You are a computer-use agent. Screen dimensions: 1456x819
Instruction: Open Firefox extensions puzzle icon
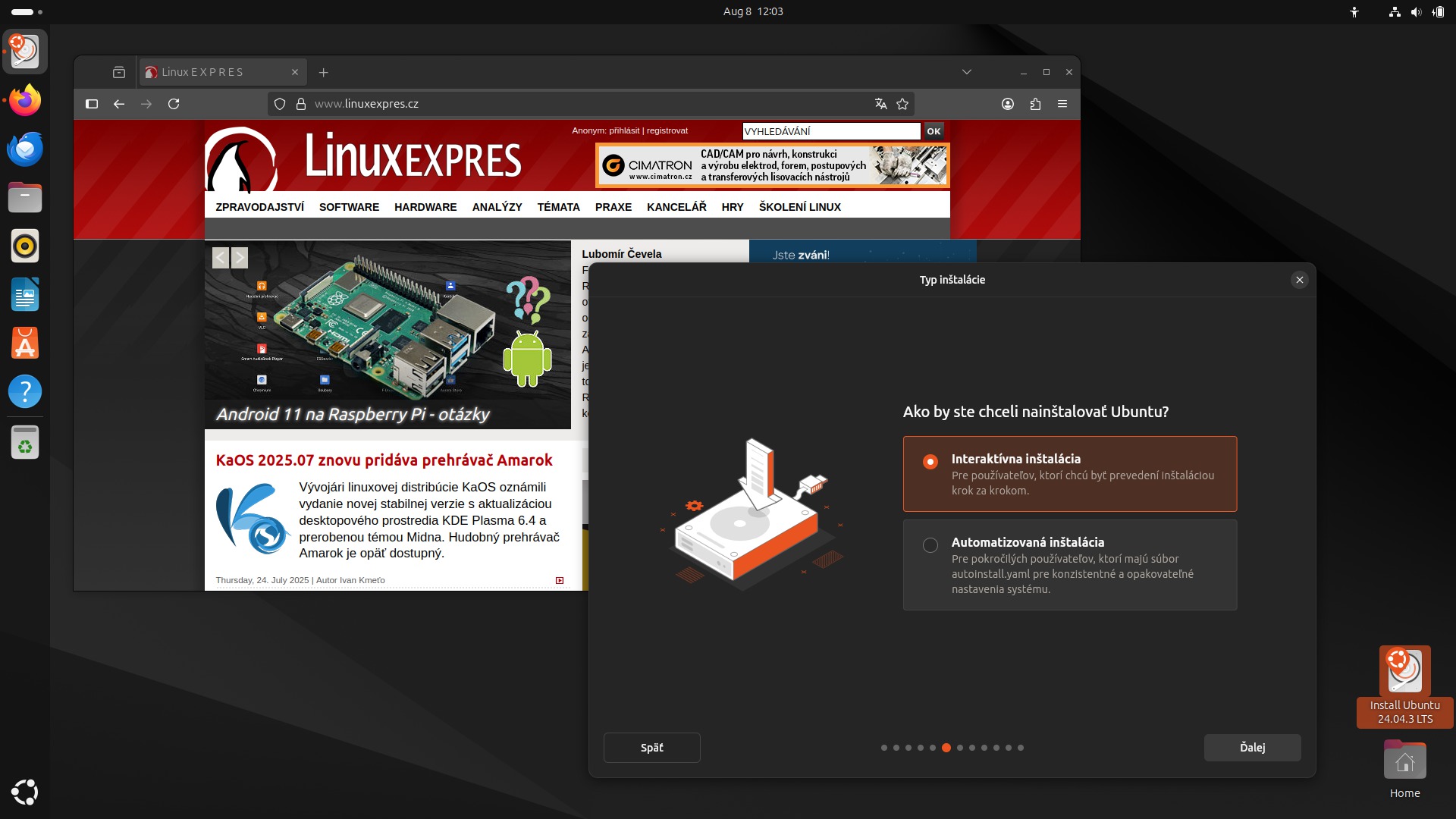1035,104
